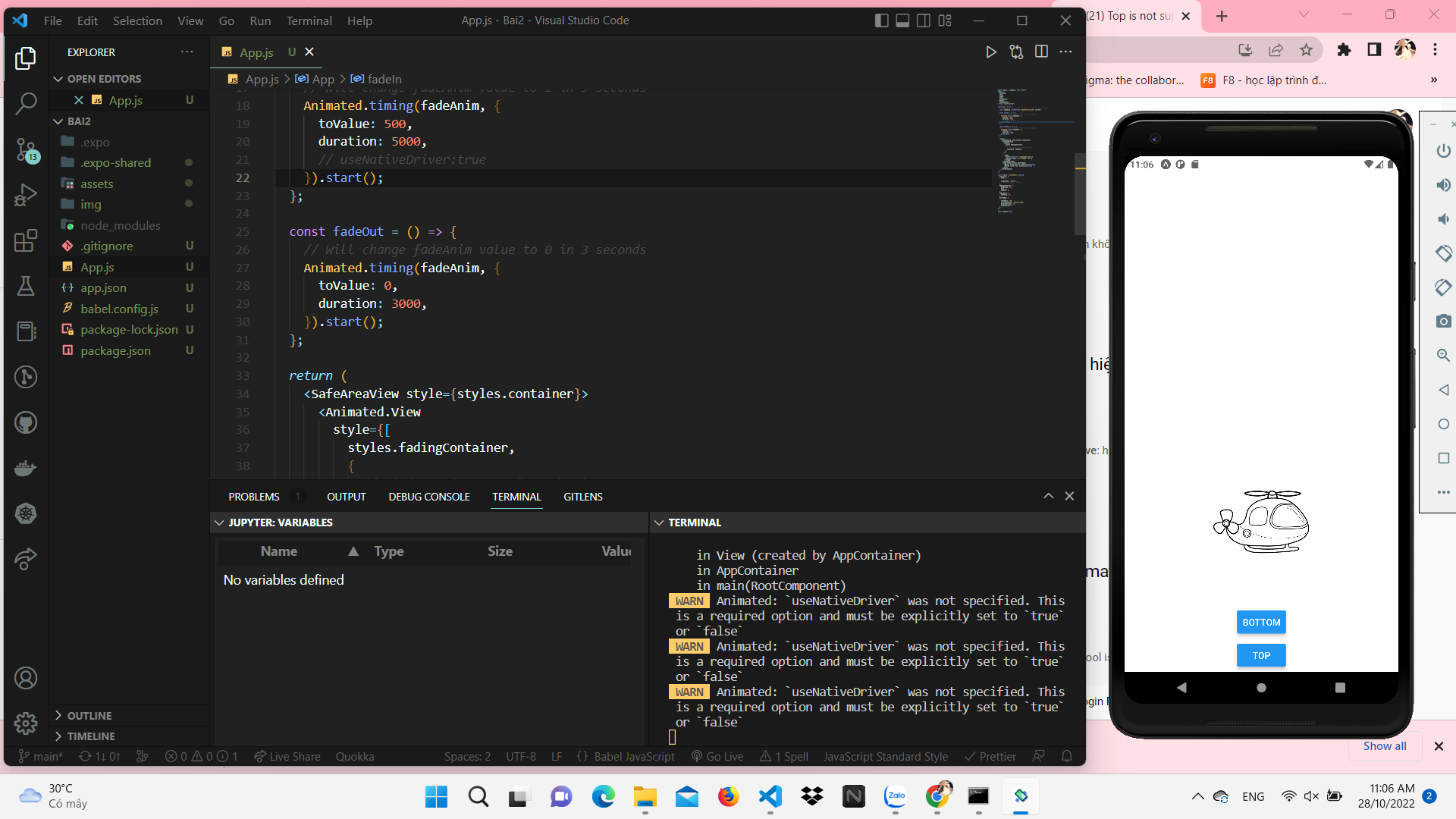Open Firefox from the taskbar
The width and height of the screenshot is (1456, 819).
(x=727, y=796)
